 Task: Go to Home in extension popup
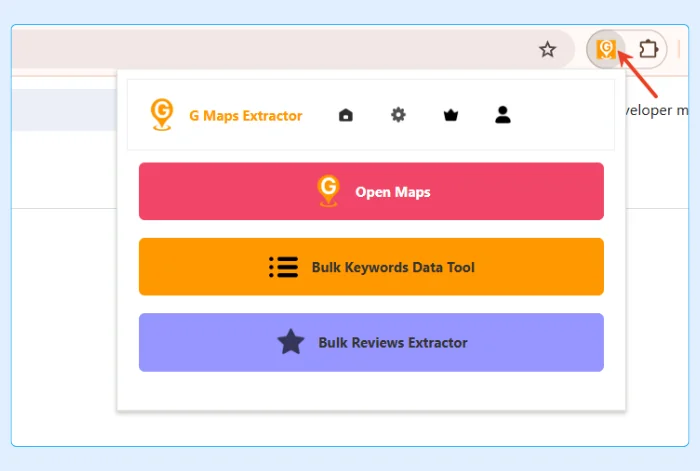346,115
